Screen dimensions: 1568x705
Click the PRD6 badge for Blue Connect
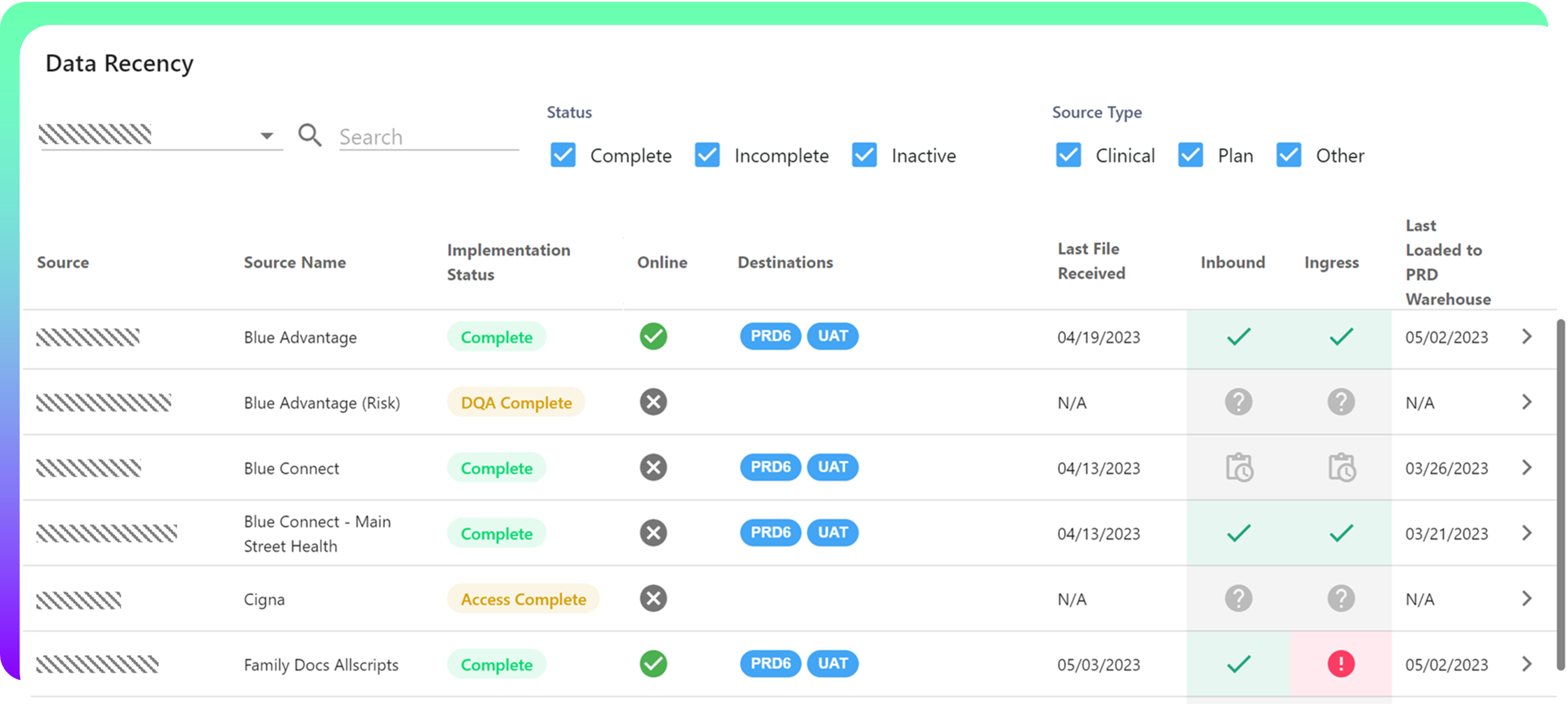pyautogui.click(x=770, y=468)
